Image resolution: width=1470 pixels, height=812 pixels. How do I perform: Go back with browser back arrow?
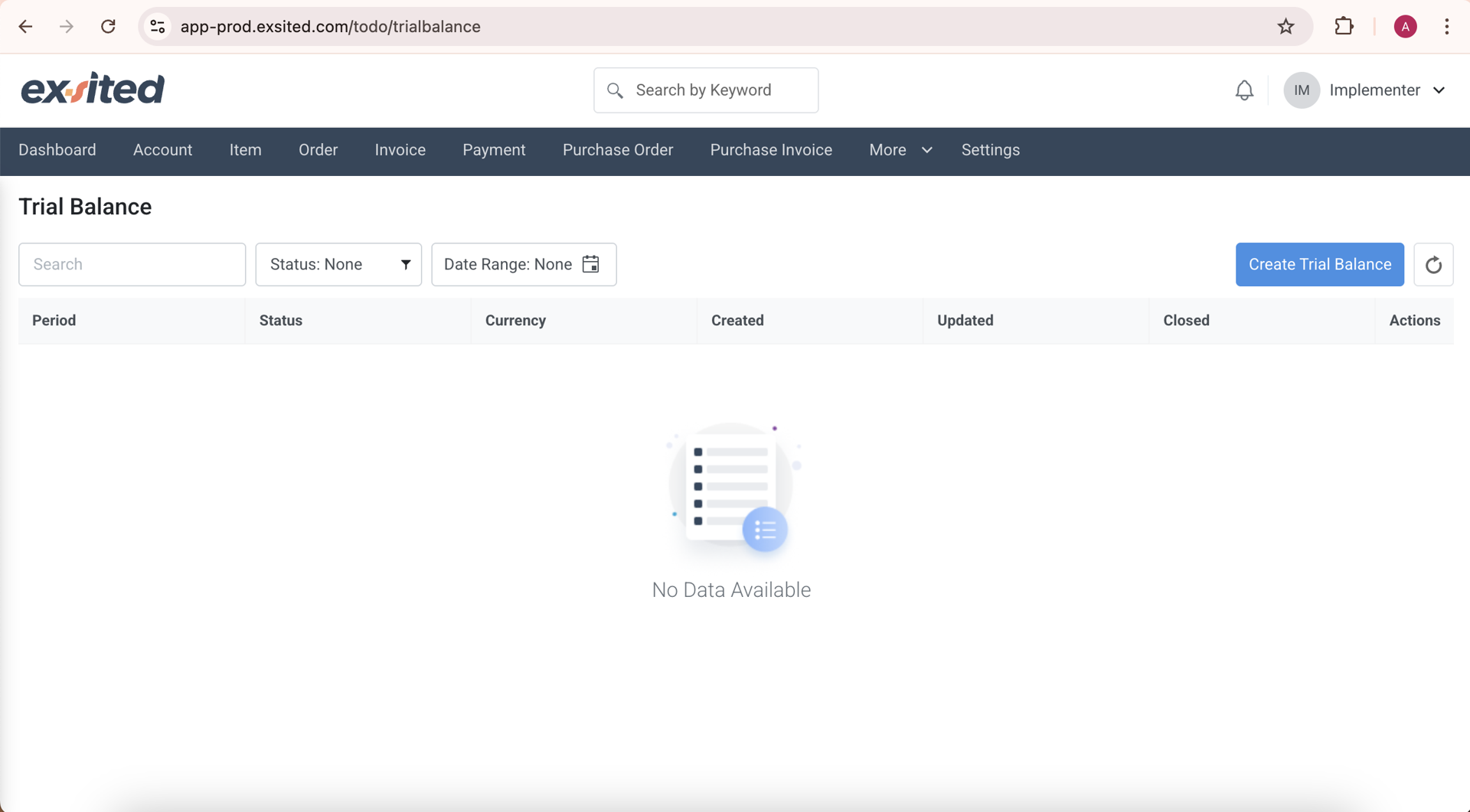(x=25, y=27)
